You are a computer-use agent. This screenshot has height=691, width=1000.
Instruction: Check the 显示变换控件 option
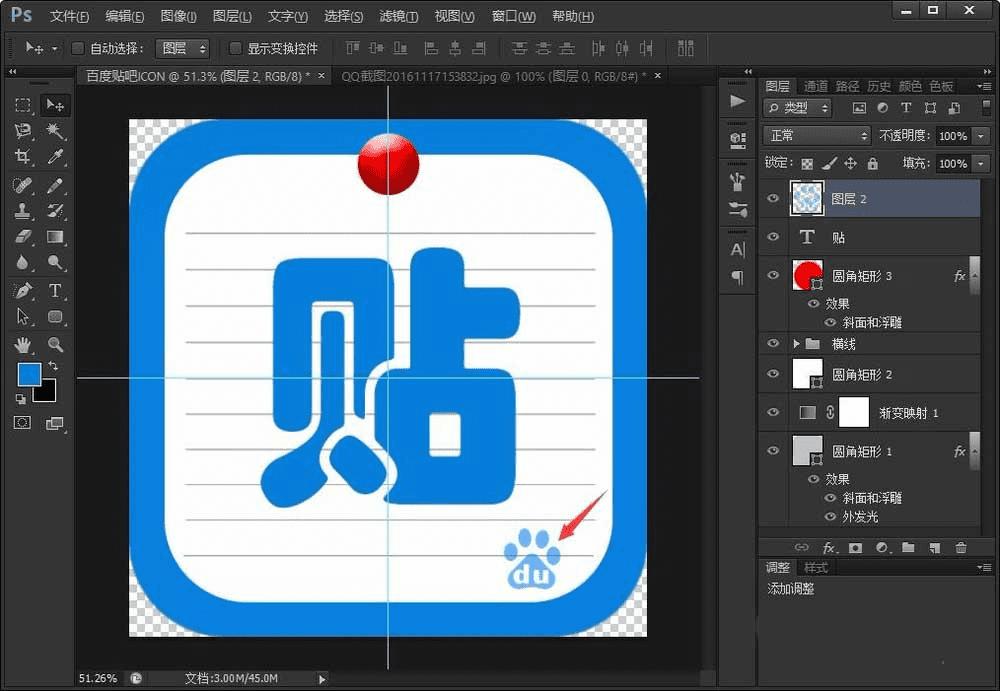click(x=235, y=48)
